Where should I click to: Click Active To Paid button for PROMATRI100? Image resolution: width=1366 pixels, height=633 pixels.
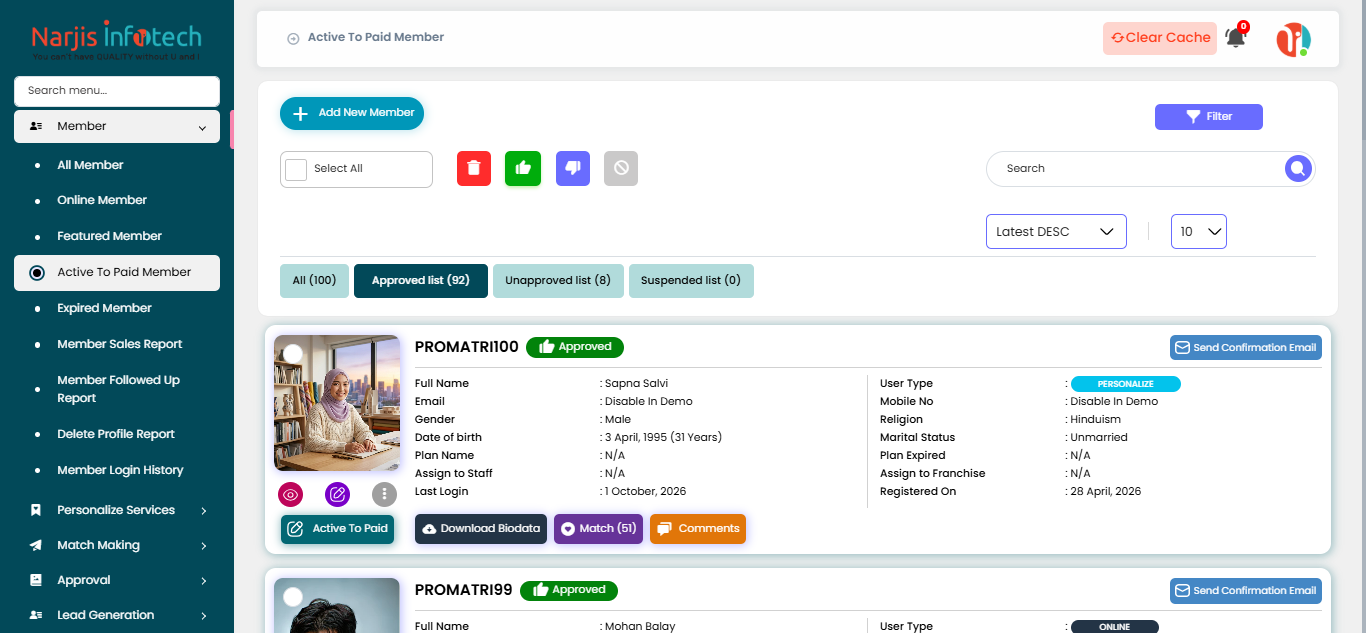coord(338,529)
